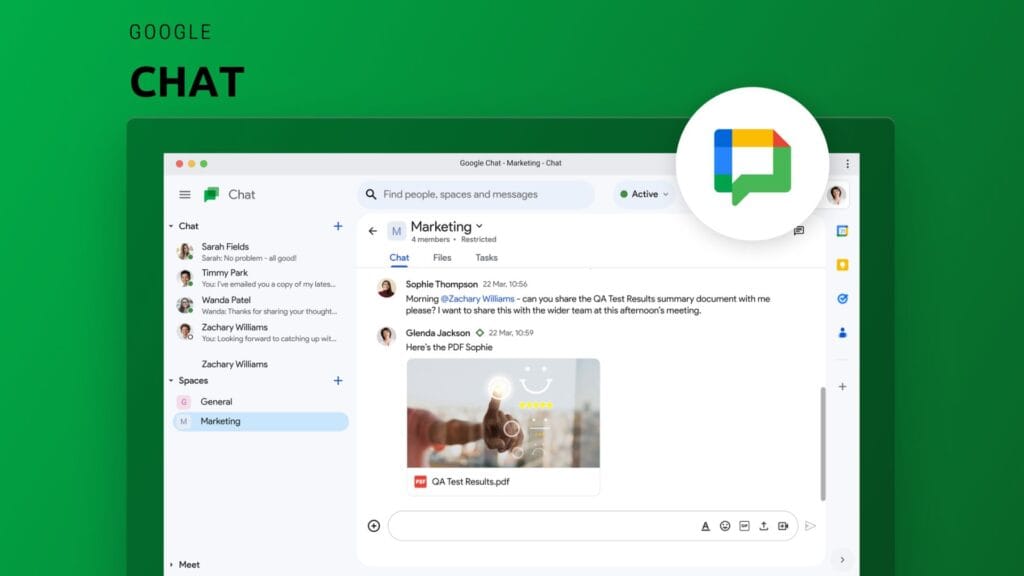
Task: Get add-ons with side panel plus
Action: (x=842, y=387)
